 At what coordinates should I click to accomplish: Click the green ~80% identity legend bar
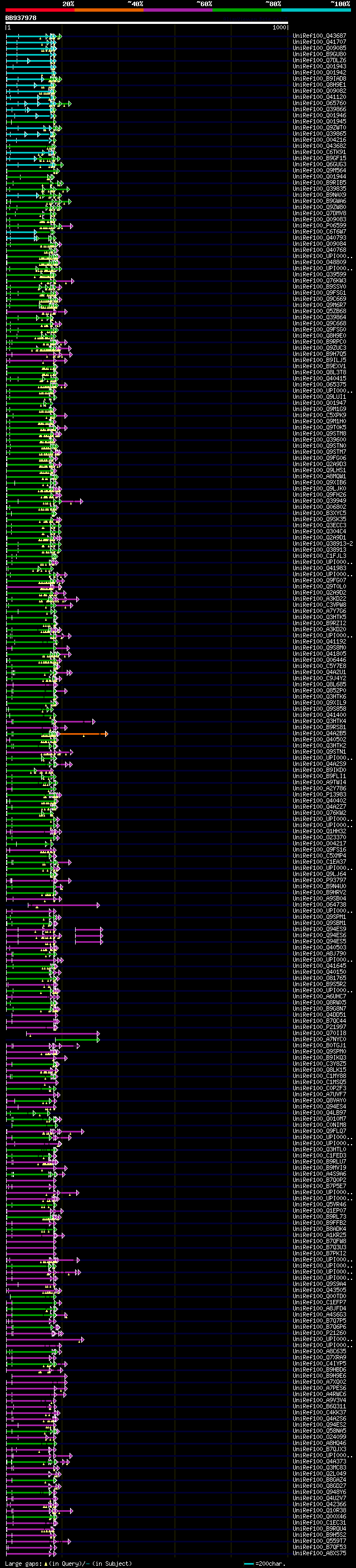click(x=247, y=10)
